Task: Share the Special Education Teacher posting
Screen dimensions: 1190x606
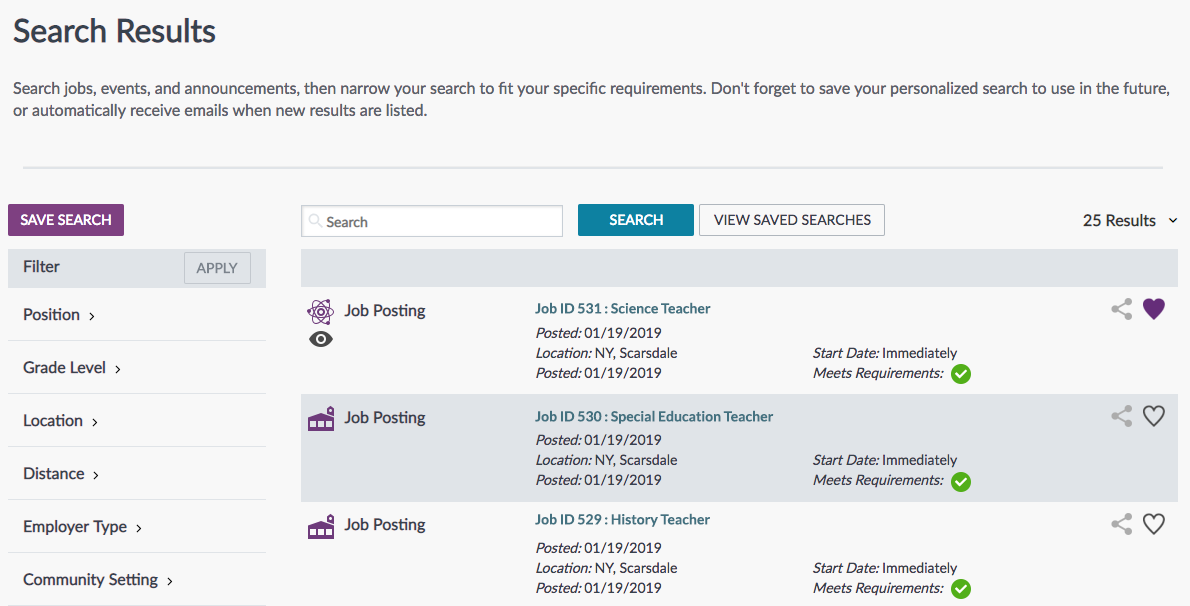Action: point(1121,417)
